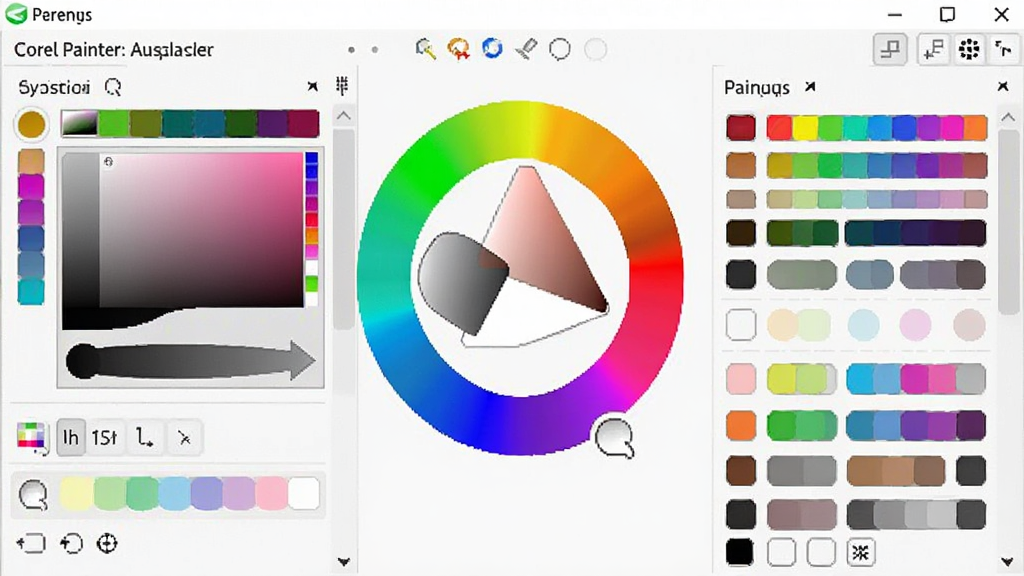Close the Syostioi panel
The height and width of the screenshot is (576, 1024).
[313, 86]
